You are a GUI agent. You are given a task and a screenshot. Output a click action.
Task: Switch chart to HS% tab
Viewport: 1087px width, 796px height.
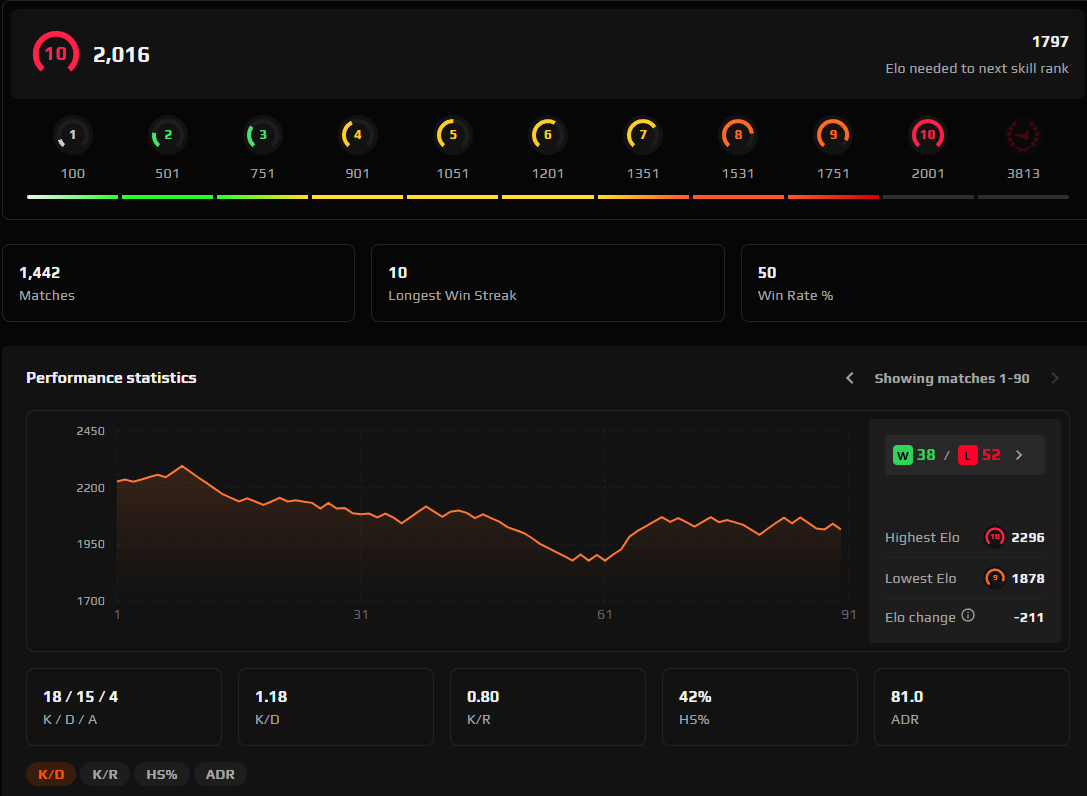[x=162, y=774]
